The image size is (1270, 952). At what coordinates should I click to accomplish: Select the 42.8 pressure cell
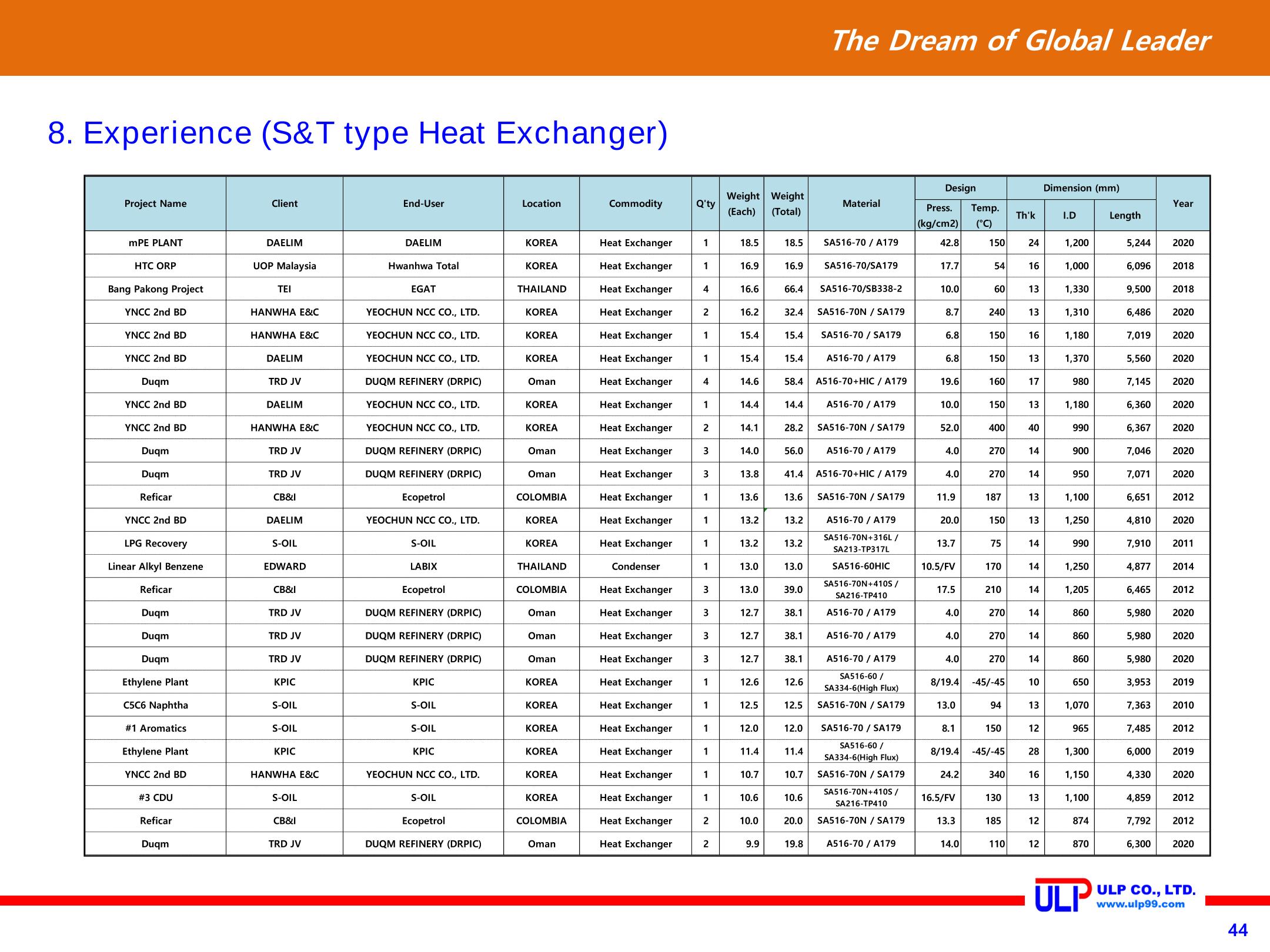tap(938, 243)
